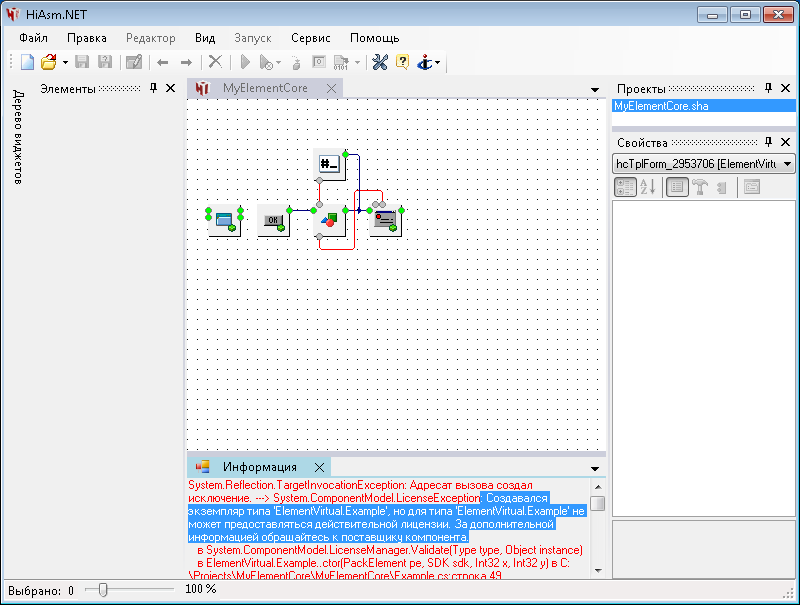Open dropdown arrow next to open folder icon
Image resolution: width=800 pixels, height=605 pixels.
[65, 63]
